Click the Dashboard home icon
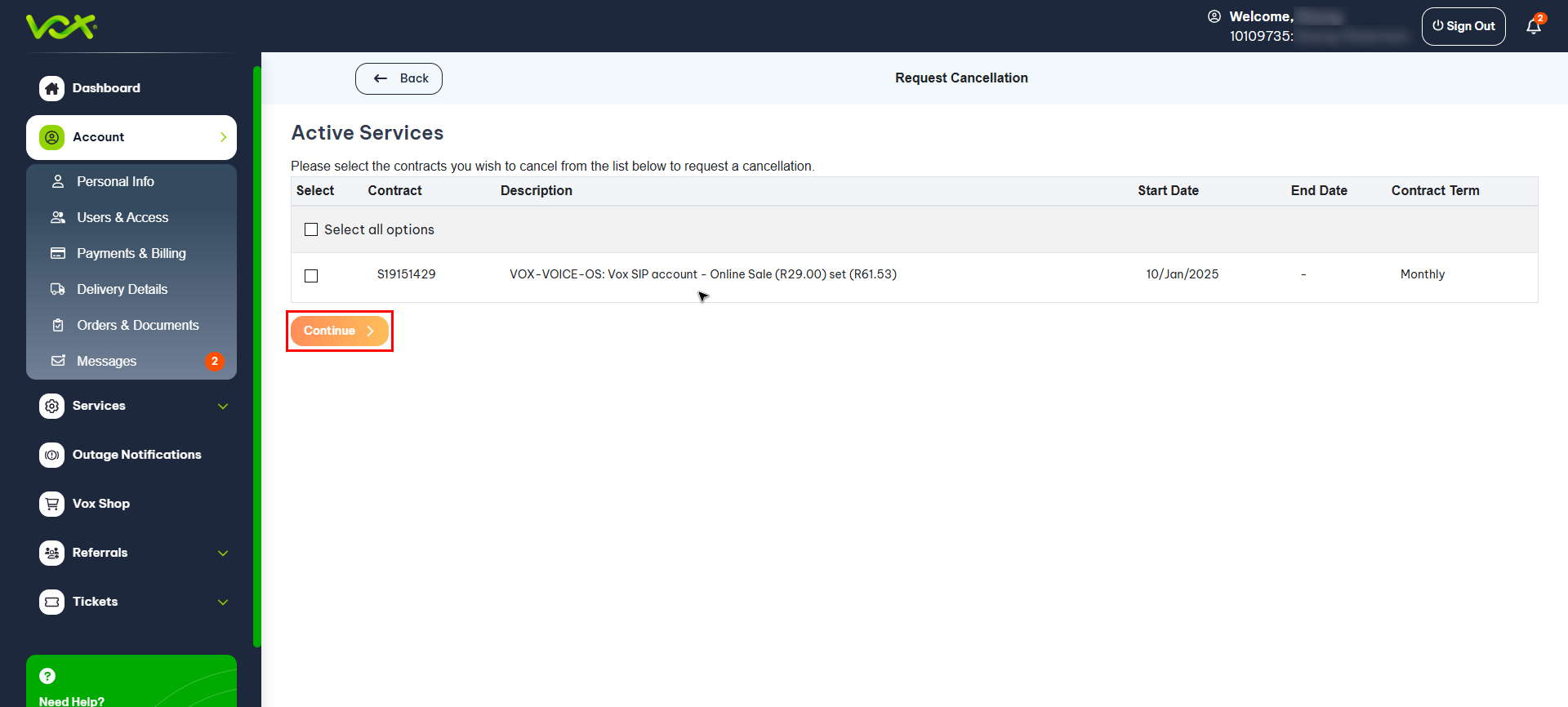1568x707 pixels. (51, 88)
